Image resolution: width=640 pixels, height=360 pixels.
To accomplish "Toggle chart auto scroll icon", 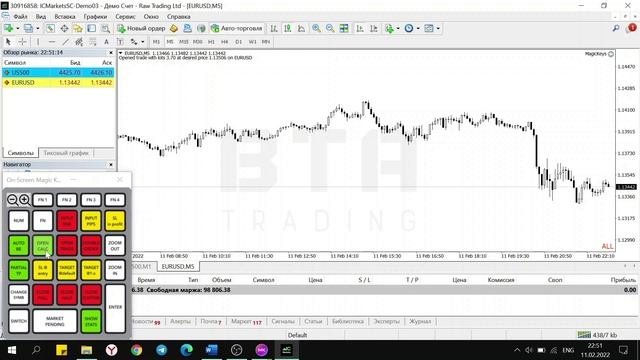I will click(x=360, y=28).
